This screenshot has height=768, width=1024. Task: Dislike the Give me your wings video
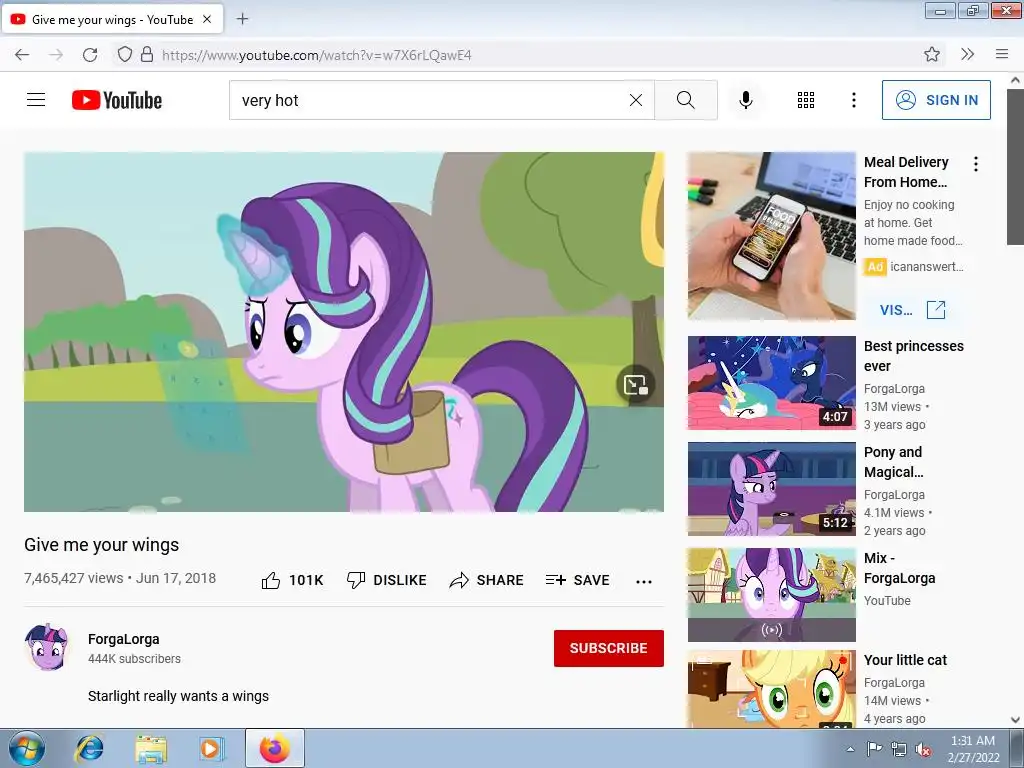pos(387,580)
